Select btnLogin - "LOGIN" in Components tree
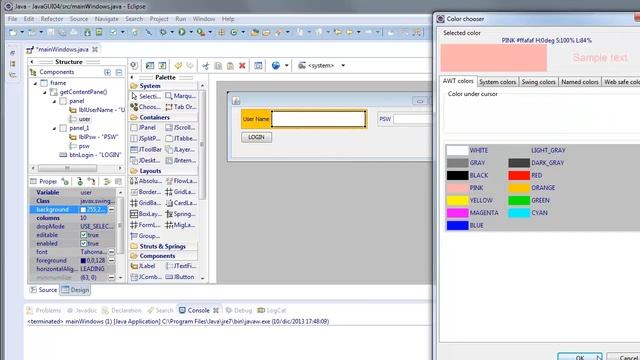The height and width of the screenshot is (360, 640). (91, 155)
